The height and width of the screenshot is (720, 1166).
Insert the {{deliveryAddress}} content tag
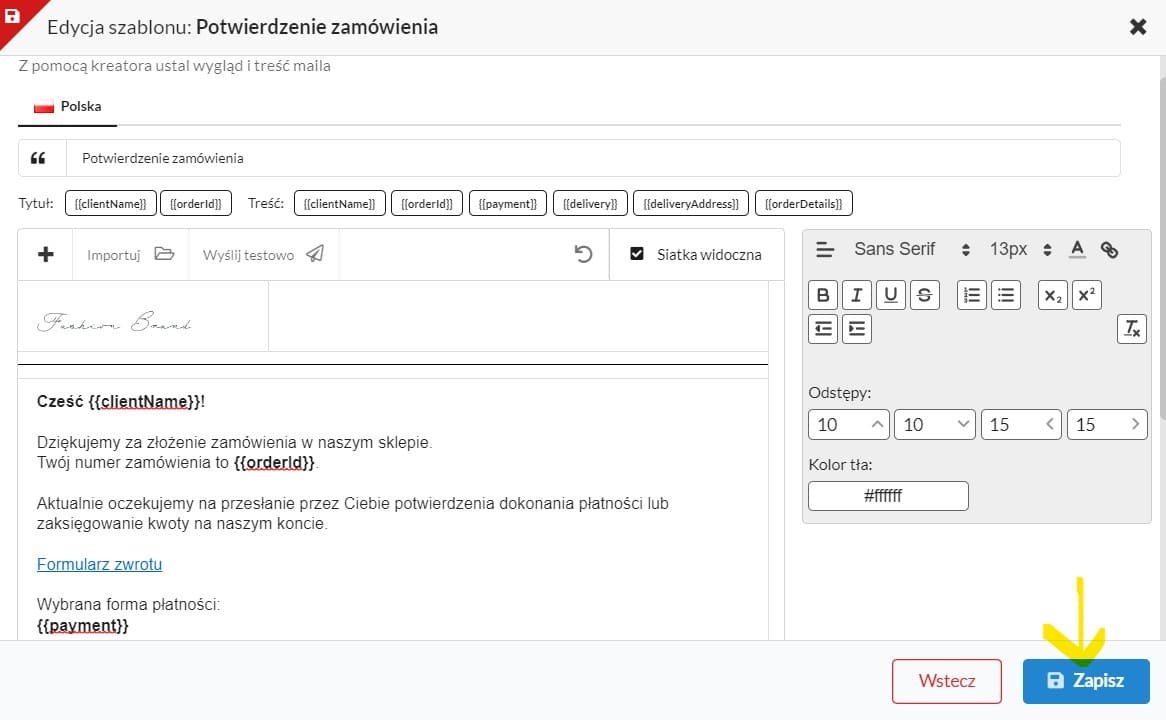[691, 204]
